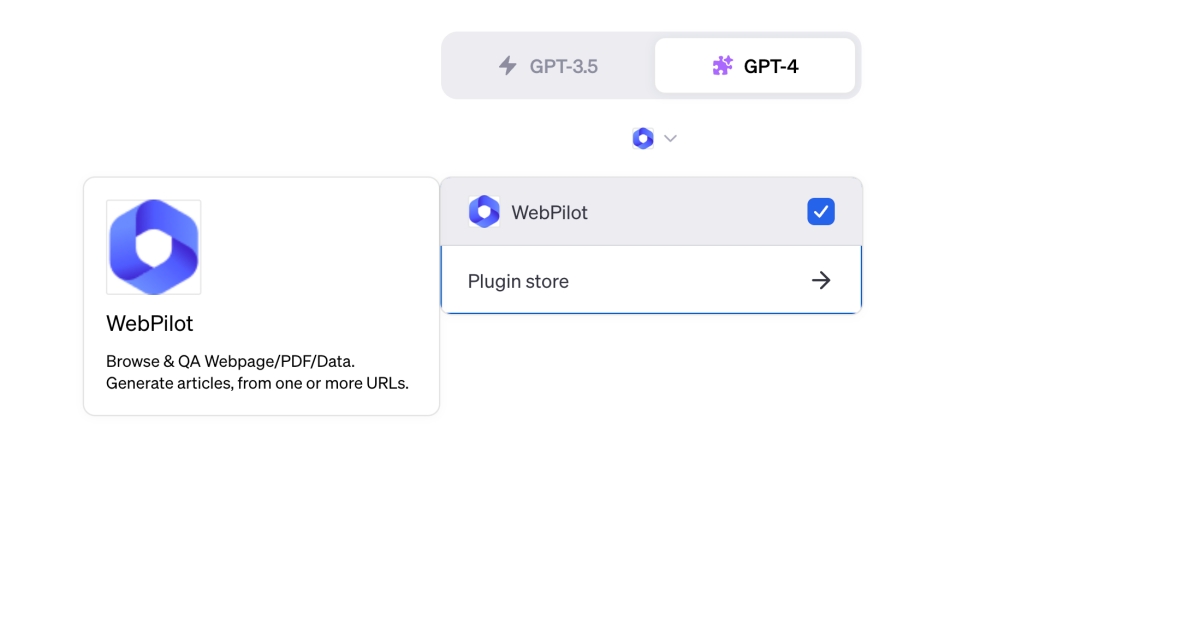Click the 'GPT-4' text label
1200x640 pixels.
[x=771, y=66]
